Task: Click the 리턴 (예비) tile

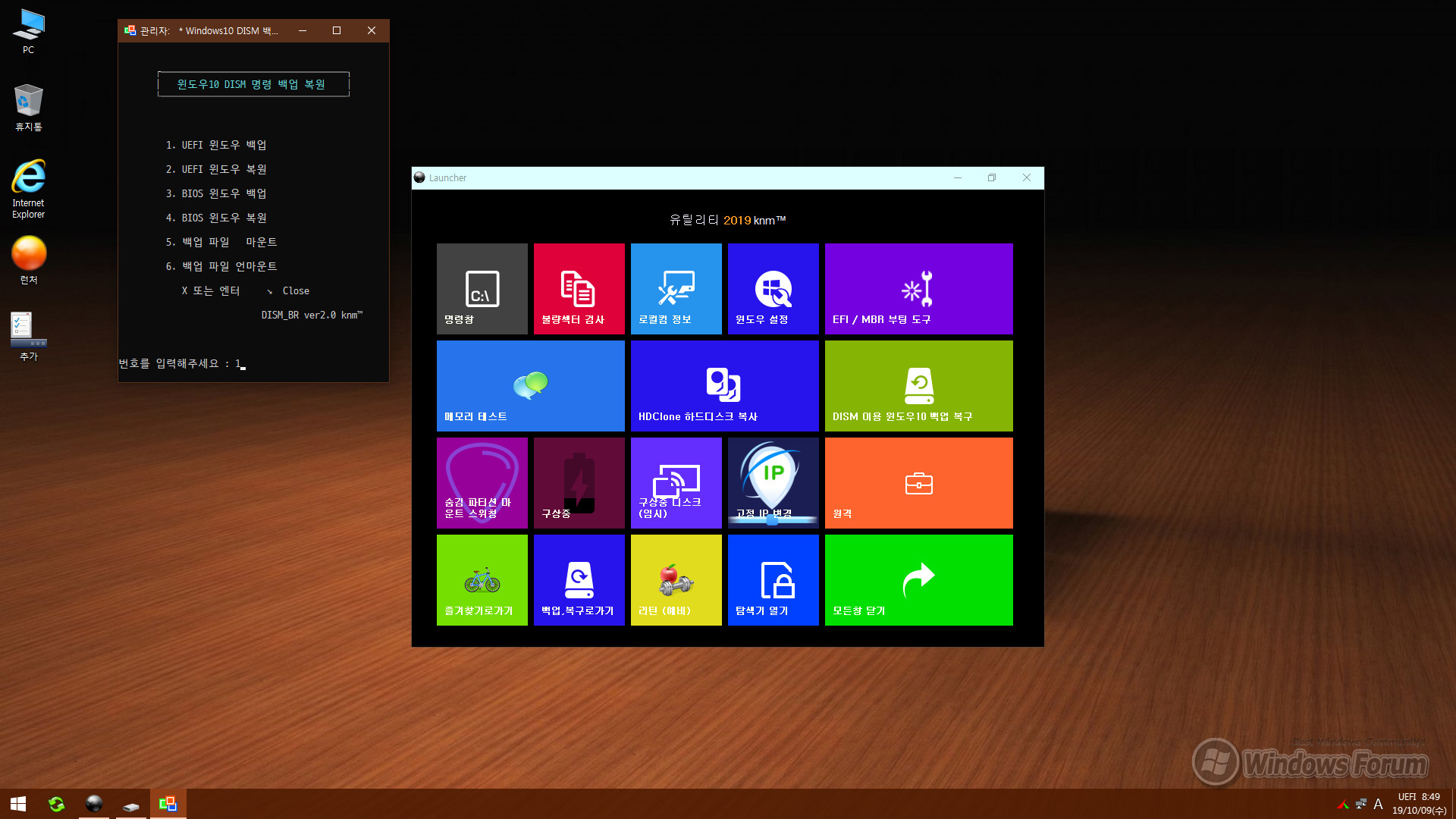Action: point(676,579)
